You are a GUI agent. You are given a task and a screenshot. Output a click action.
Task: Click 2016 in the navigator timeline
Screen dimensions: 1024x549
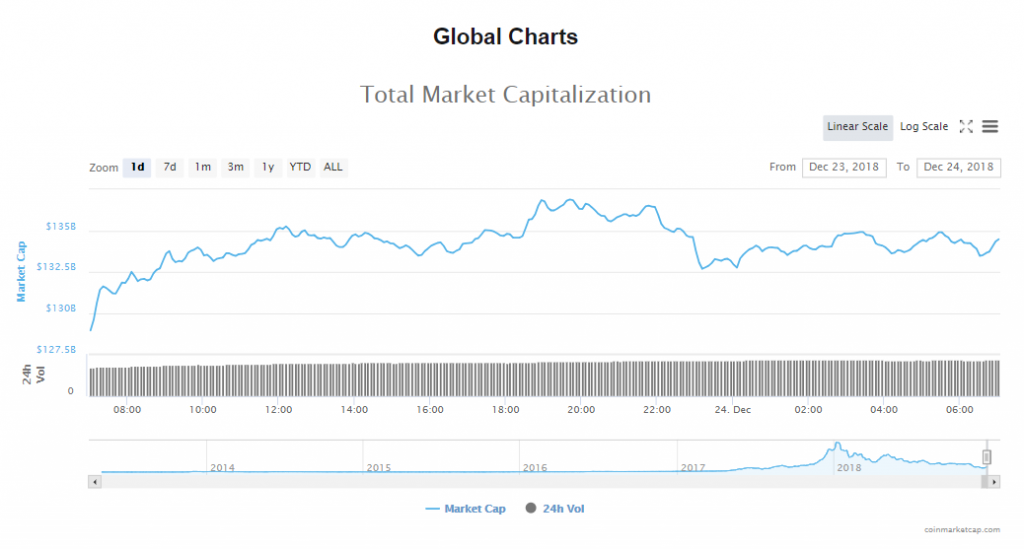point(535,467)
